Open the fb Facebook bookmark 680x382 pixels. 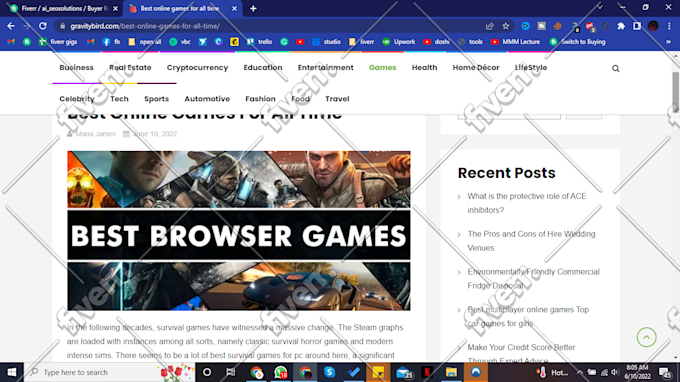tap(111, 42)
